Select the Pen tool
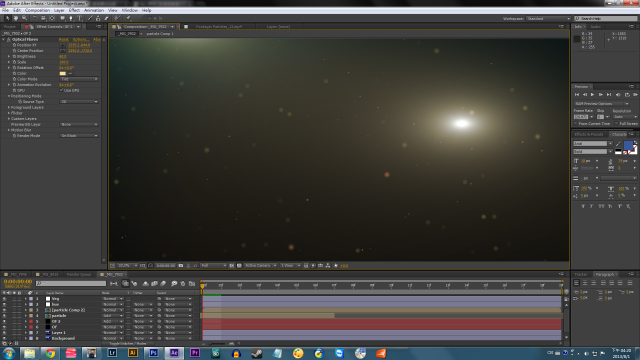The image size is (640, 360). pos(71,18)
